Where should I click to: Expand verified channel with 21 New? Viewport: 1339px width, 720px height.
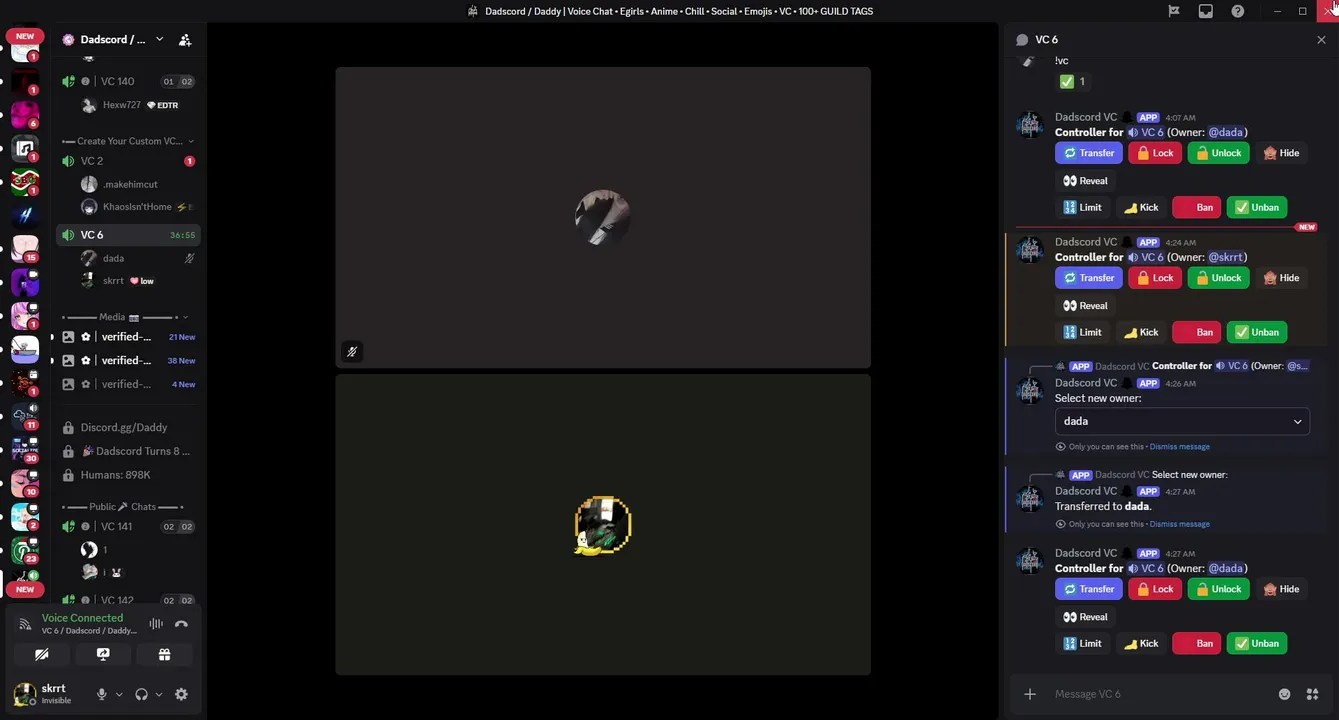[126, 337]
